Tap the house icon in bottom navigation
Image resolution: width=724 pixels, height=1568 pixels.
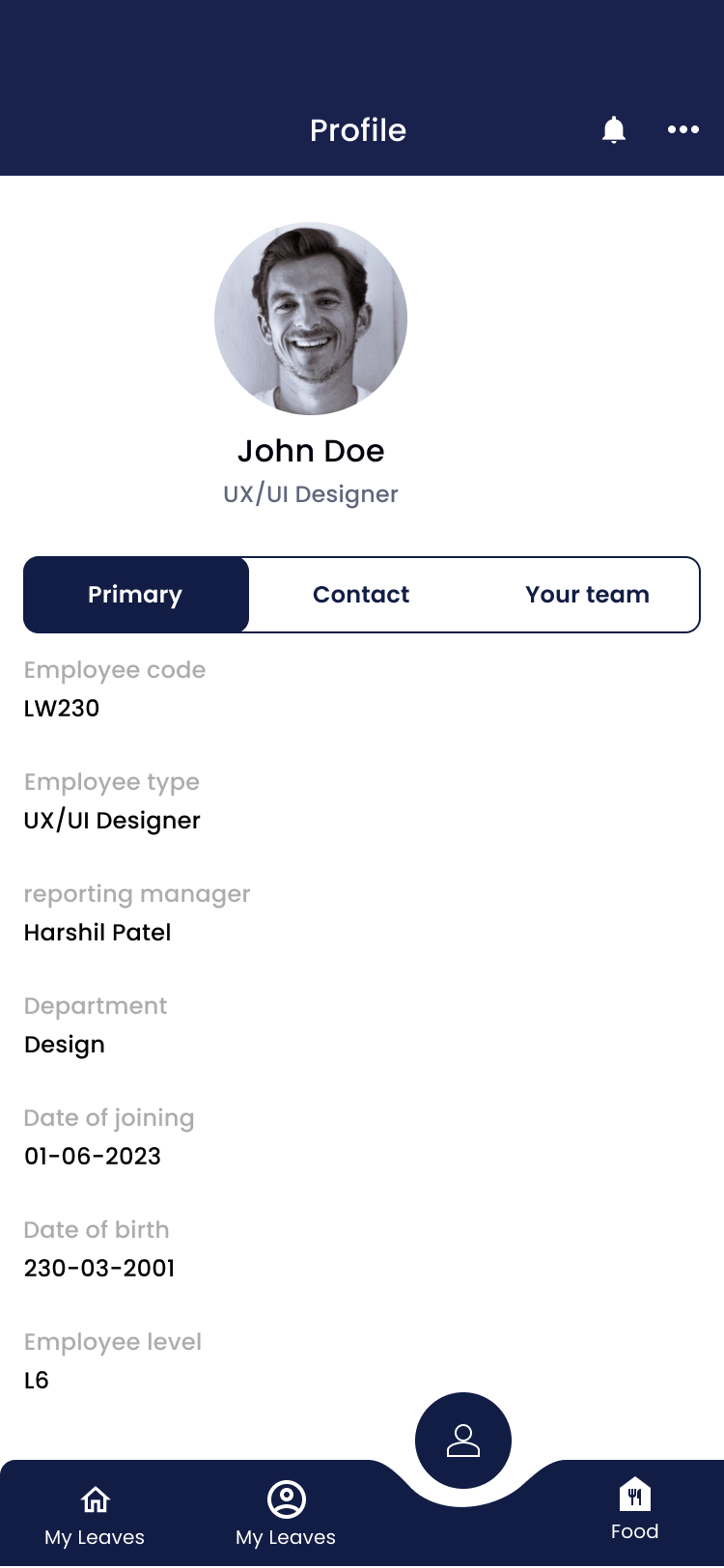click(95, 1499)
